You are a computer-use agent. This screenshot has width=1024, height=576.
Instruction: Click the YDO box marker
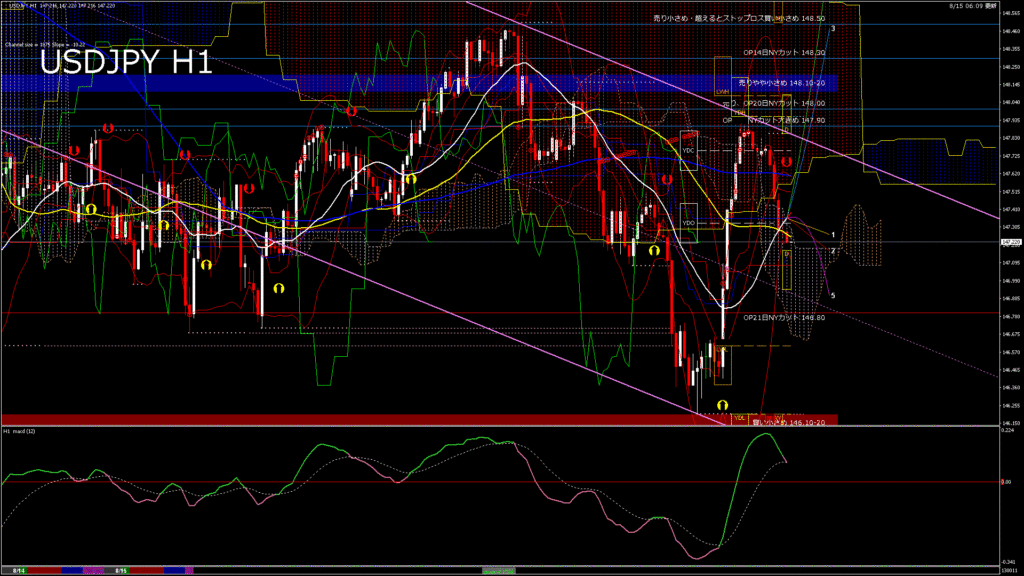[x=688, y=222]
